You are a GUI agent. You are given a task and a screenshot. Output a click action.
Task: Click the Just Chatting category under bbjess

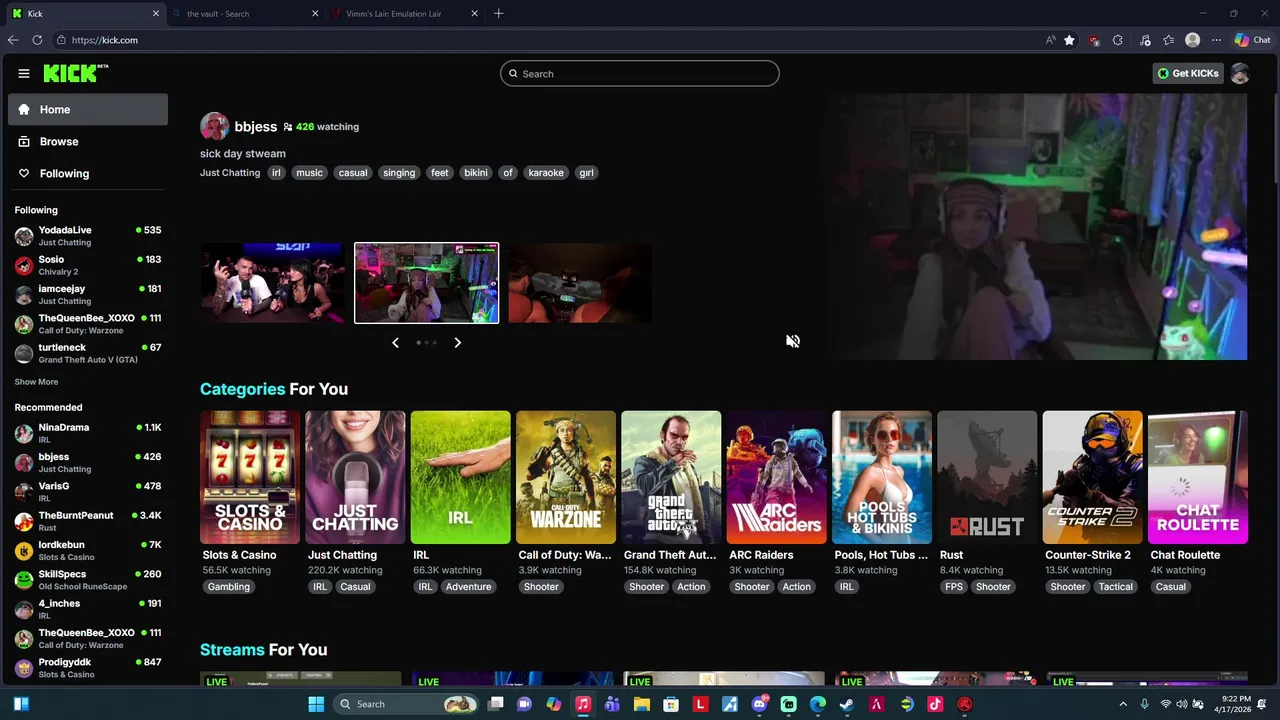230,173
